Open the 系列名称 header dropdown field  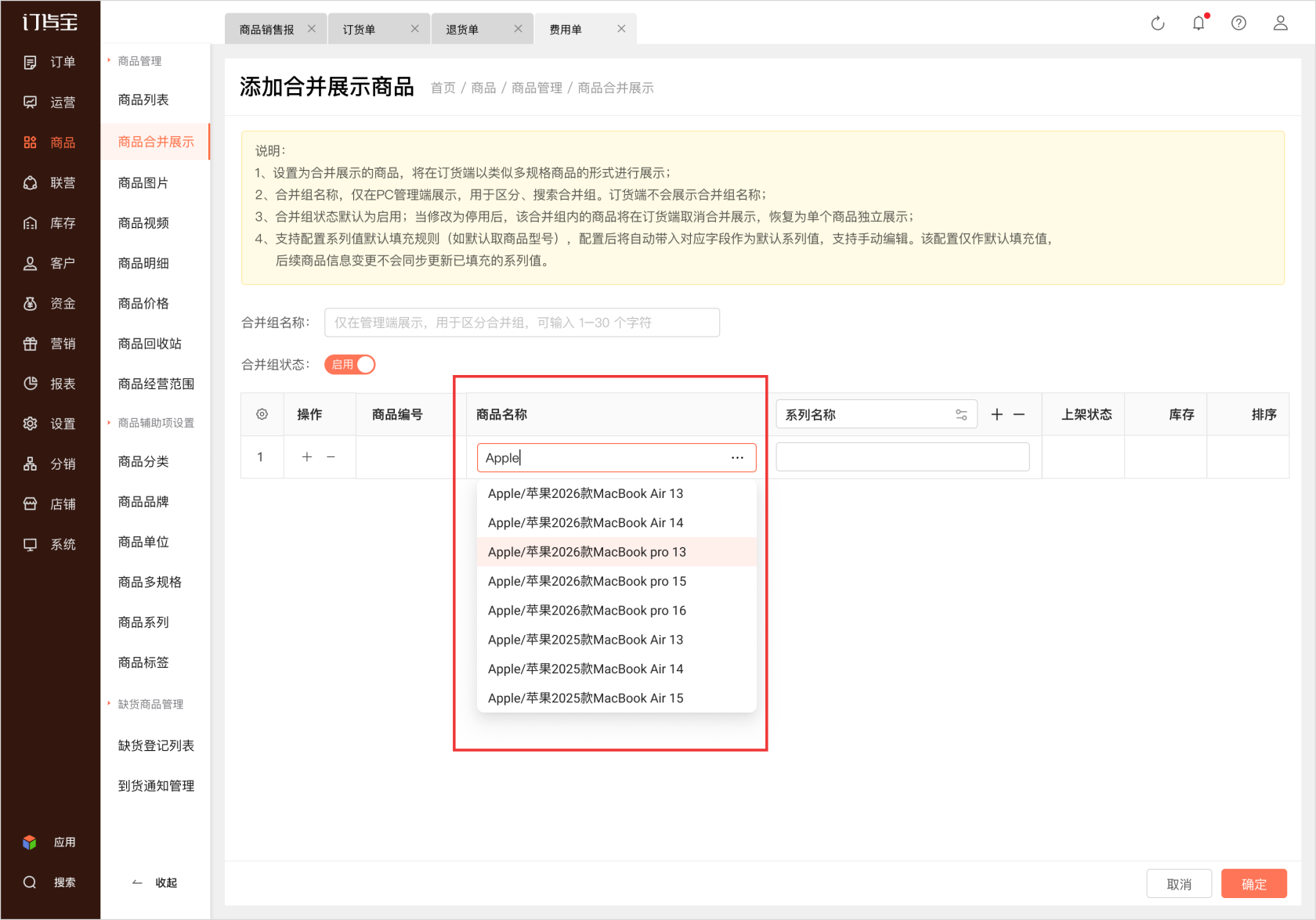point(877,414)
